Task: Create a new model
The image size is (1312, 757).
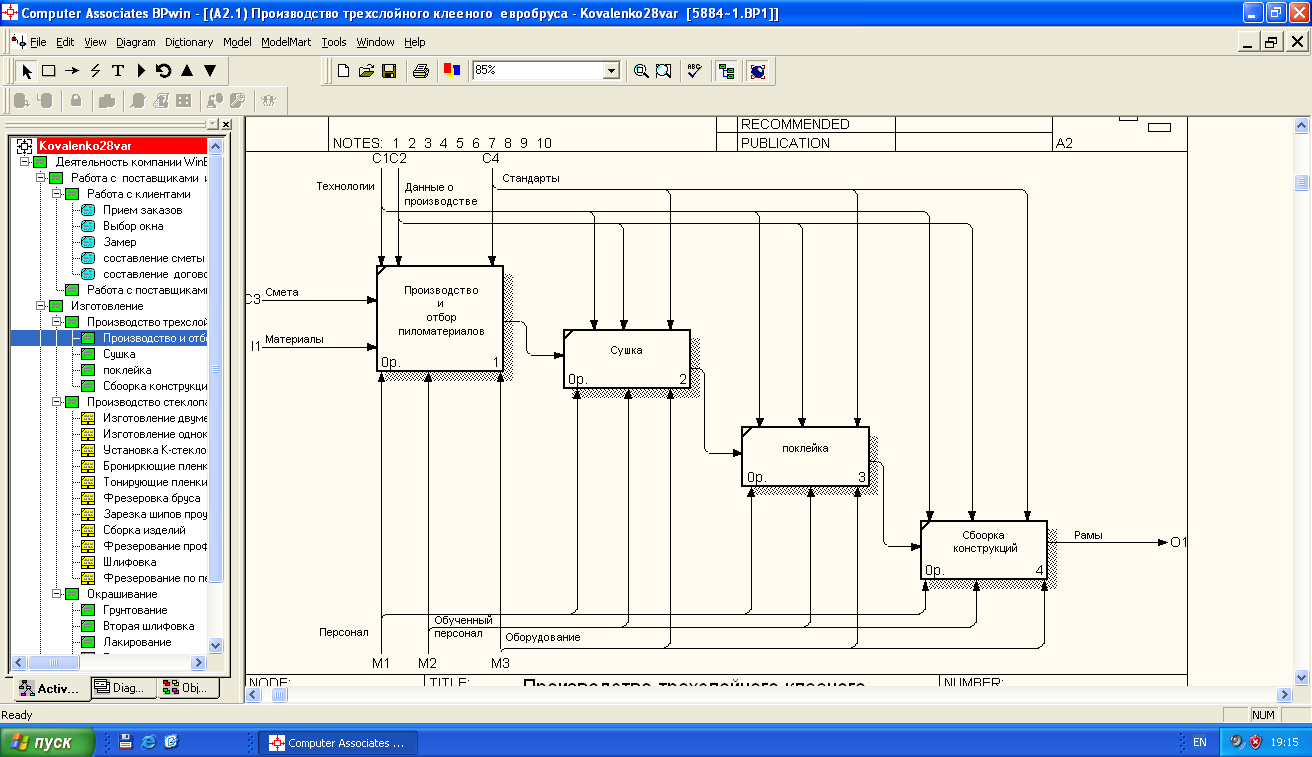Action: point(343,71)
